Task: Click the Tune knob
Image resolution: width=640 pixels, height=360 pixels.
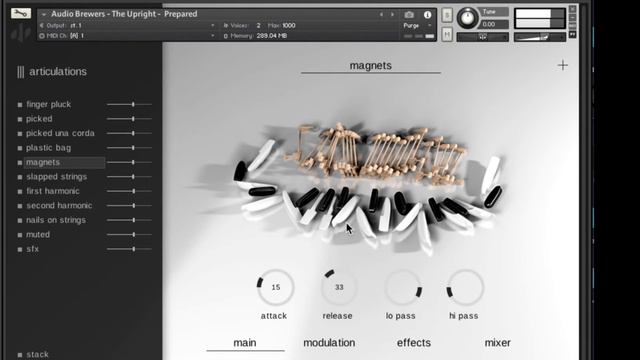Action: 467,18
